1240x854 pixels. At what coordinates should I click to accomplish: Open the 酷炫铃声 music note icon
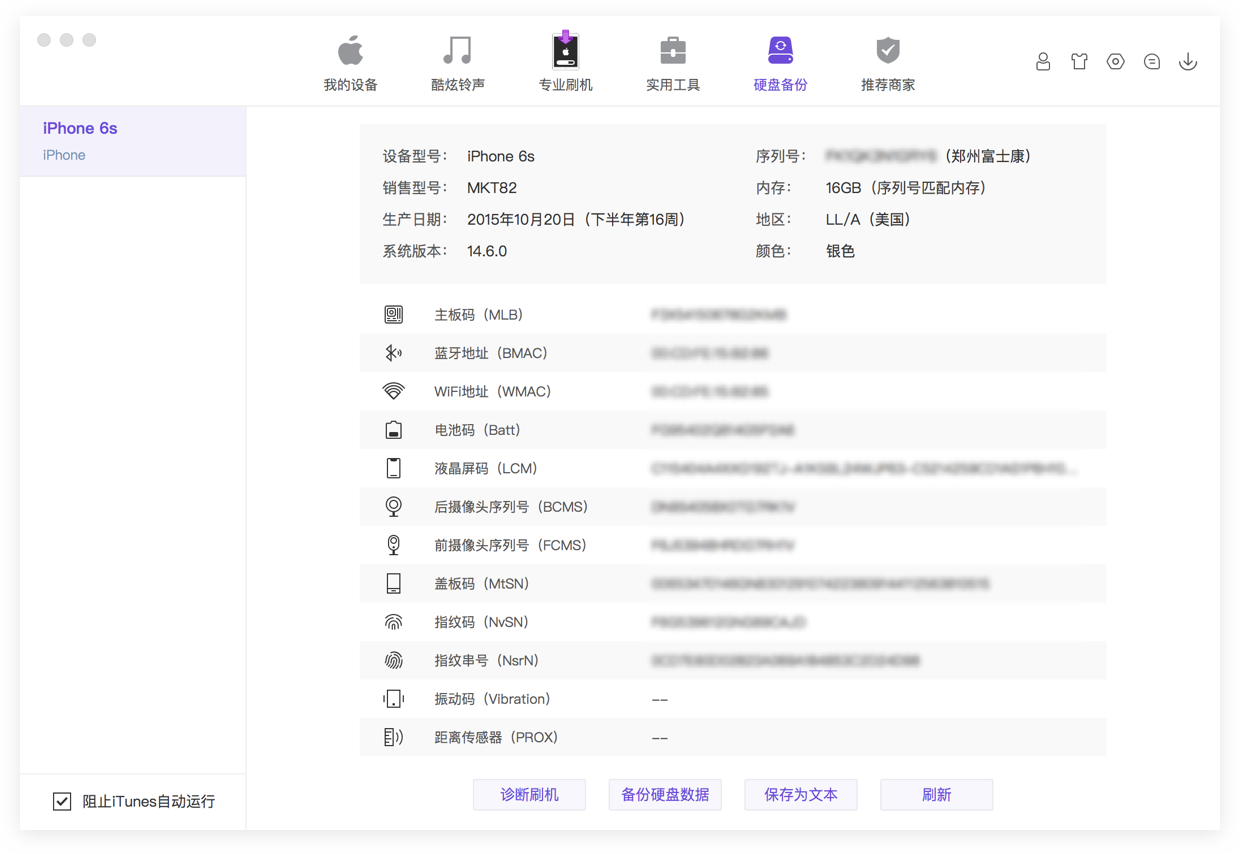pyautogui.click(x=458, y=50)
